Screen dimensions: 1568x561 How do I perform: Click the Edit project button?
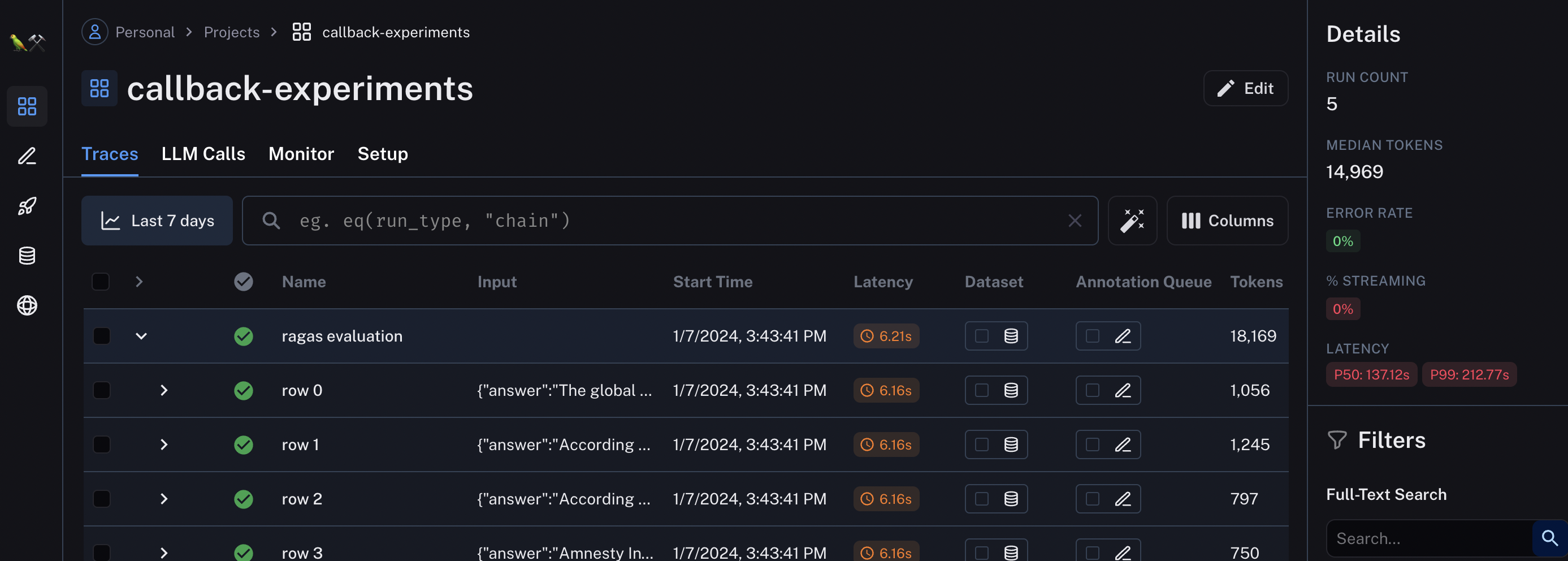coord(1245,88)
